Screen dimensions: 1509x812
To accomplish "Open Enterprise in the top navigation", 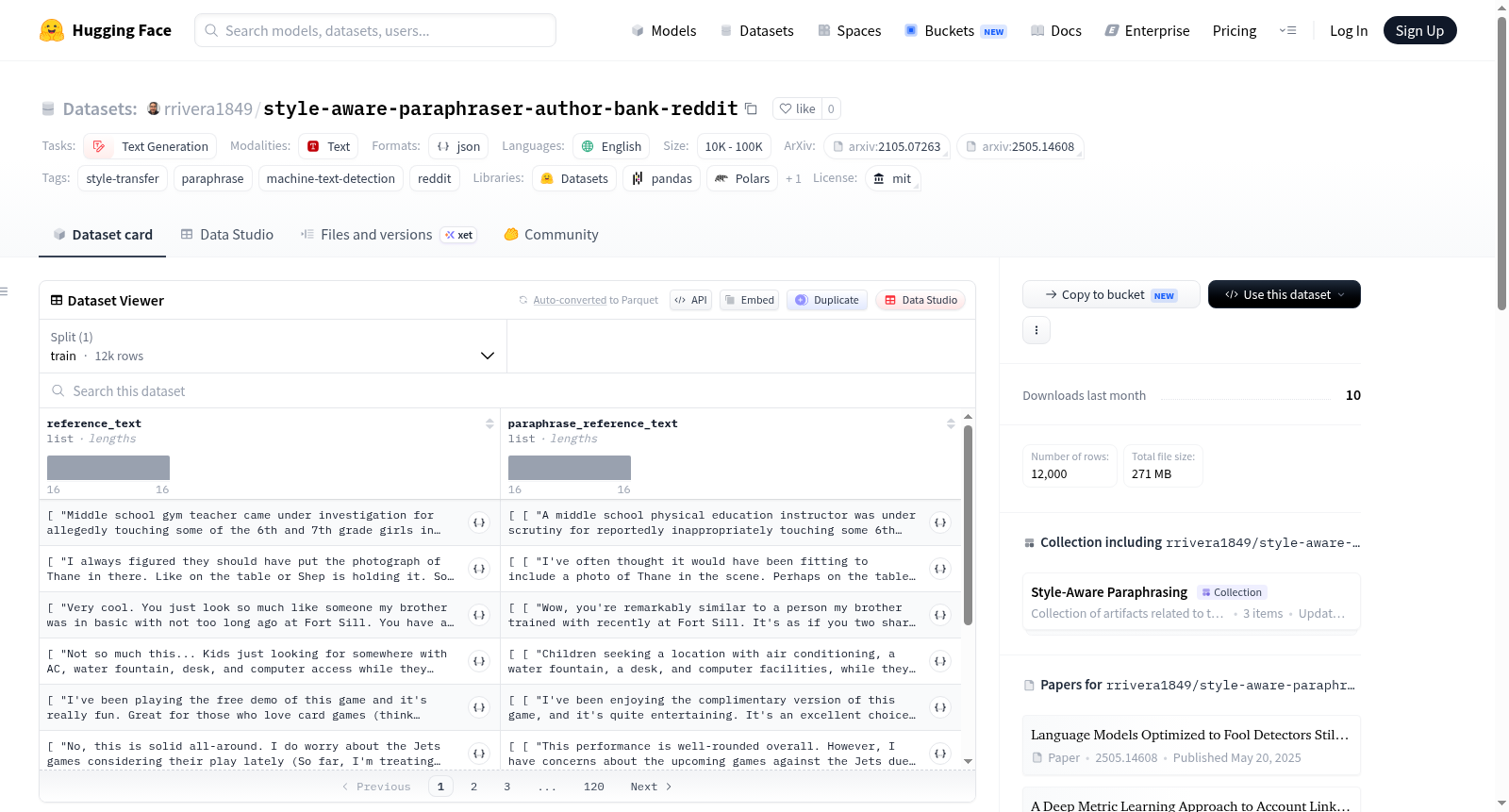I will pyautogui.click(x=1147, y=30).
